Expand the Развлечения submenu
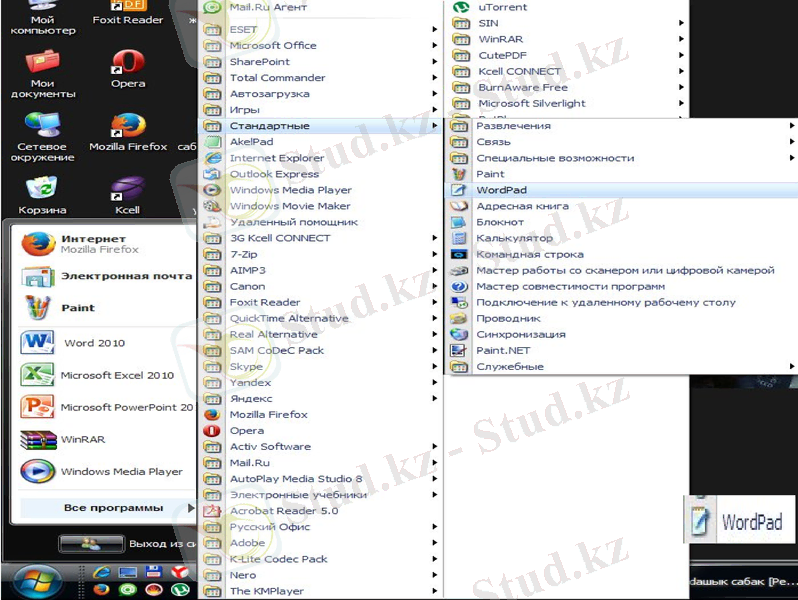 513,126
